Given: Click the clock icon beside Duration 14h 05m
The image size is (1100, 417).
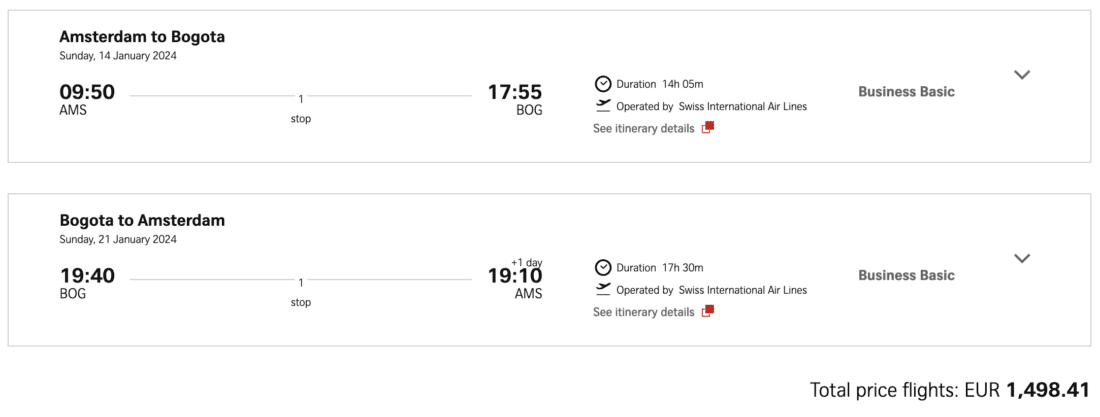Looking at the screenshot, I should pyautogui.click(x=603, y=84).
